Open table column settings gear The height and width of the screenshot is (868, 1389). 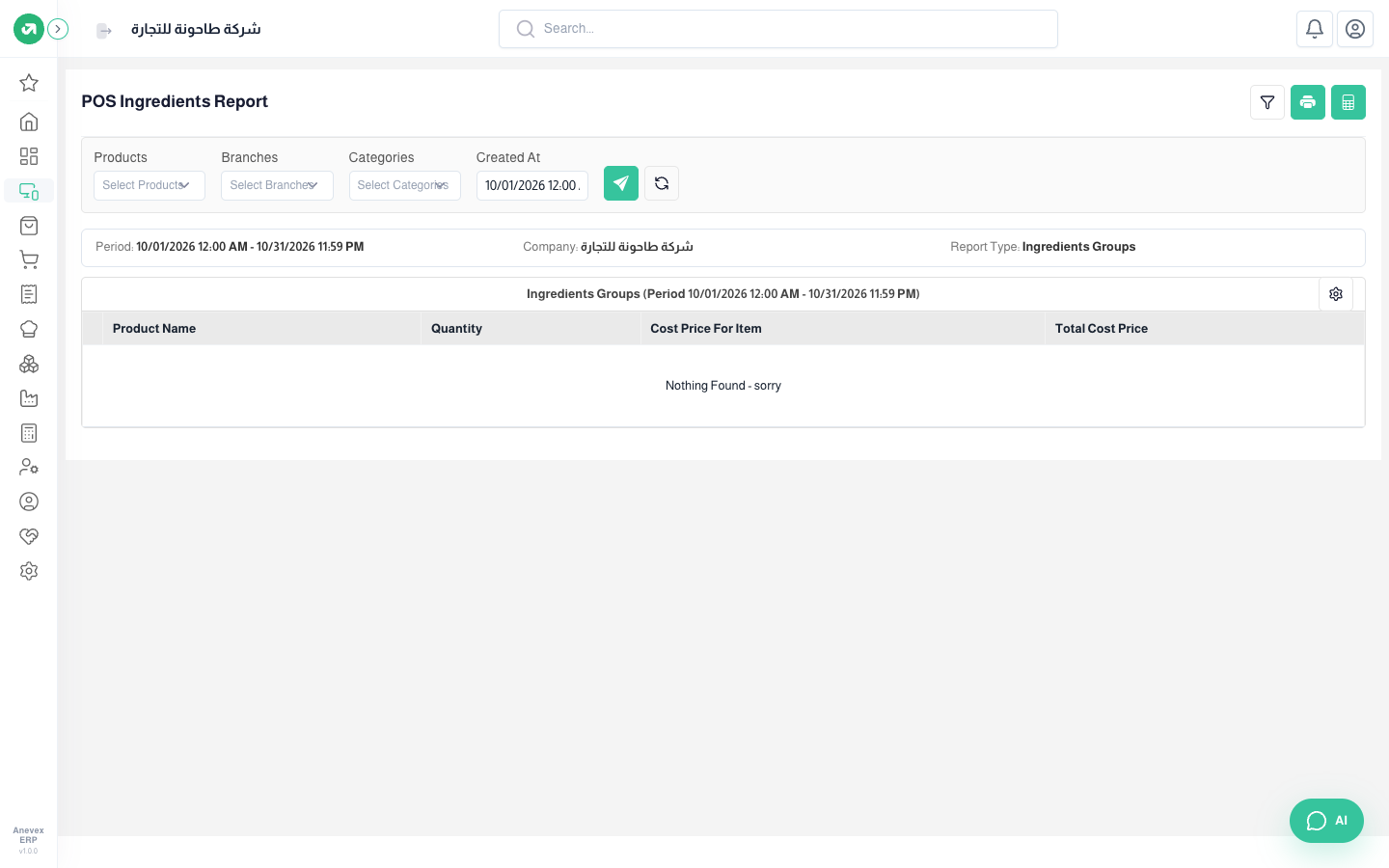[1336, 294]
